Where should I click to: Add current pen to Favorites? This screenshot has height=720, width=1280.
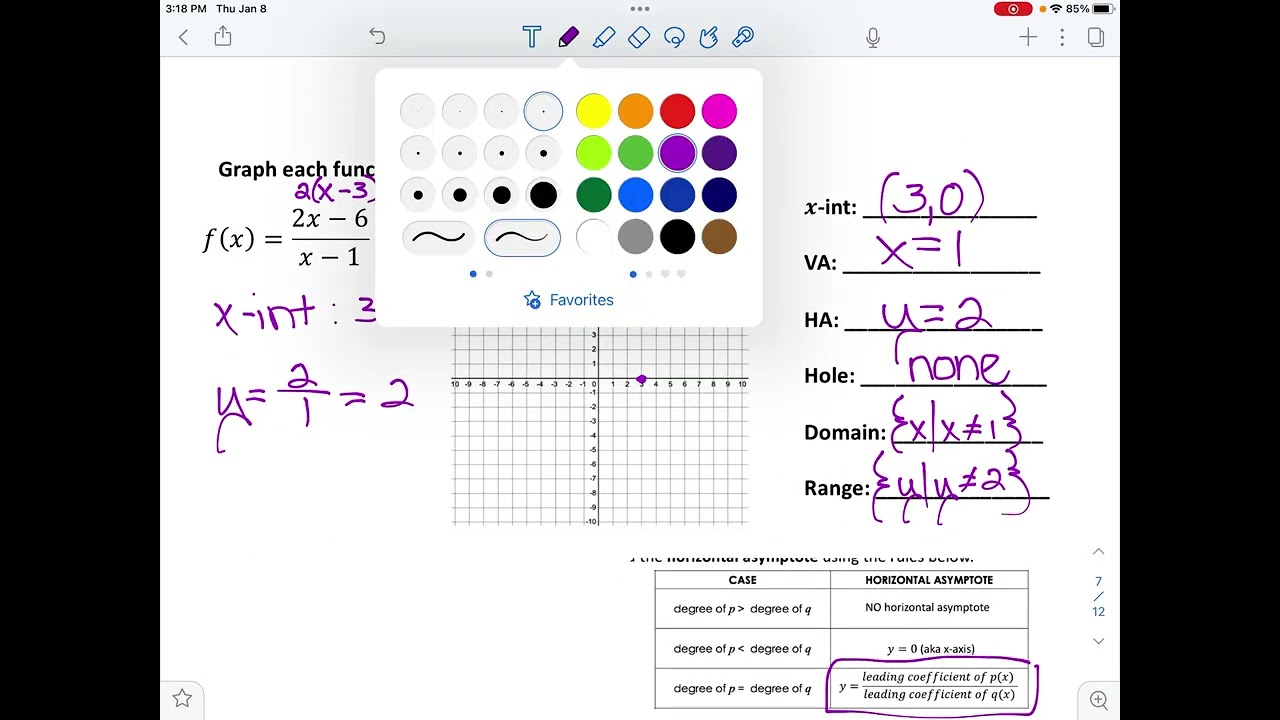(x=568, y=300)
